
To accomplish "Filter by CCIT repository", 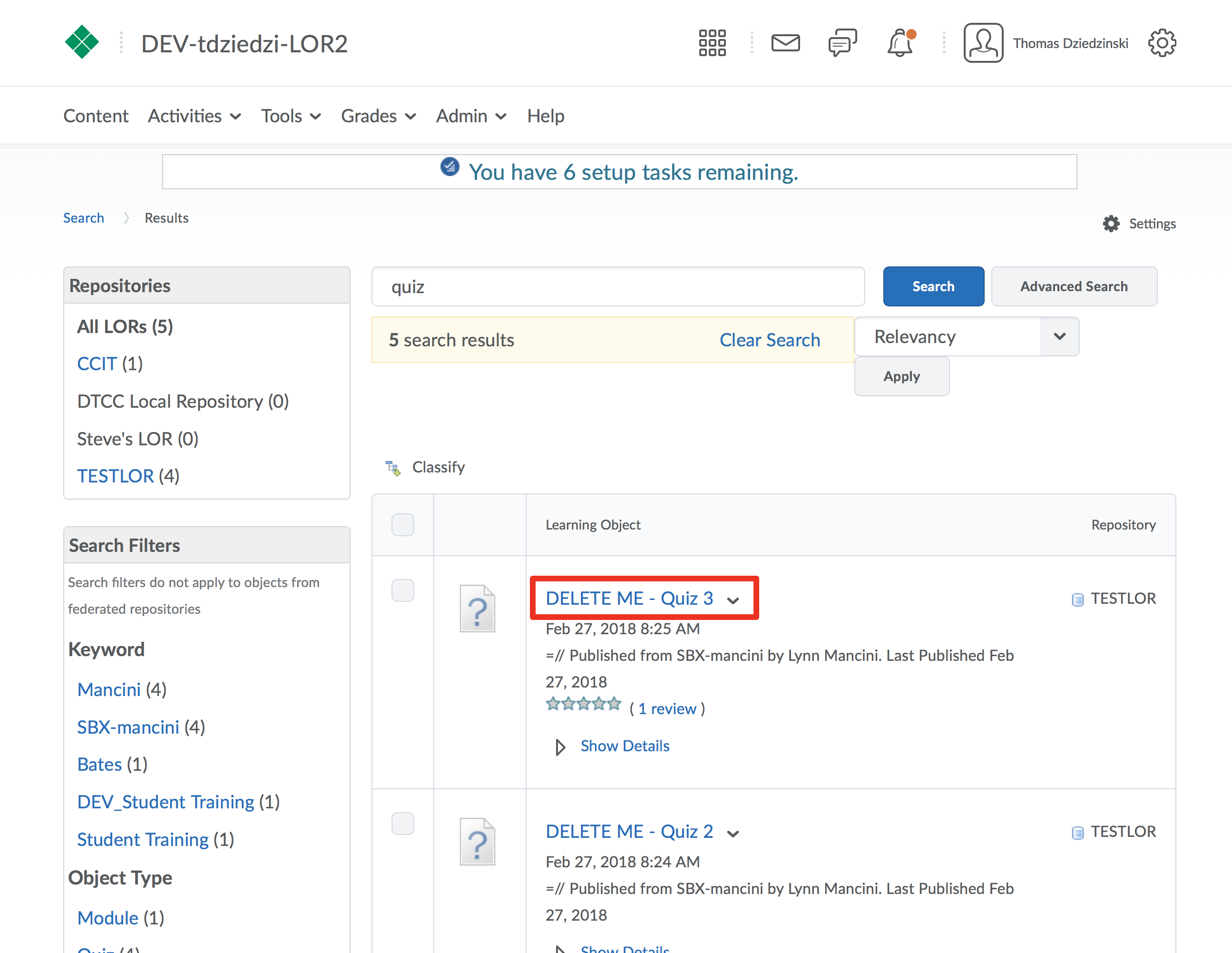I will pyautogui.click(x=97, y=364).
